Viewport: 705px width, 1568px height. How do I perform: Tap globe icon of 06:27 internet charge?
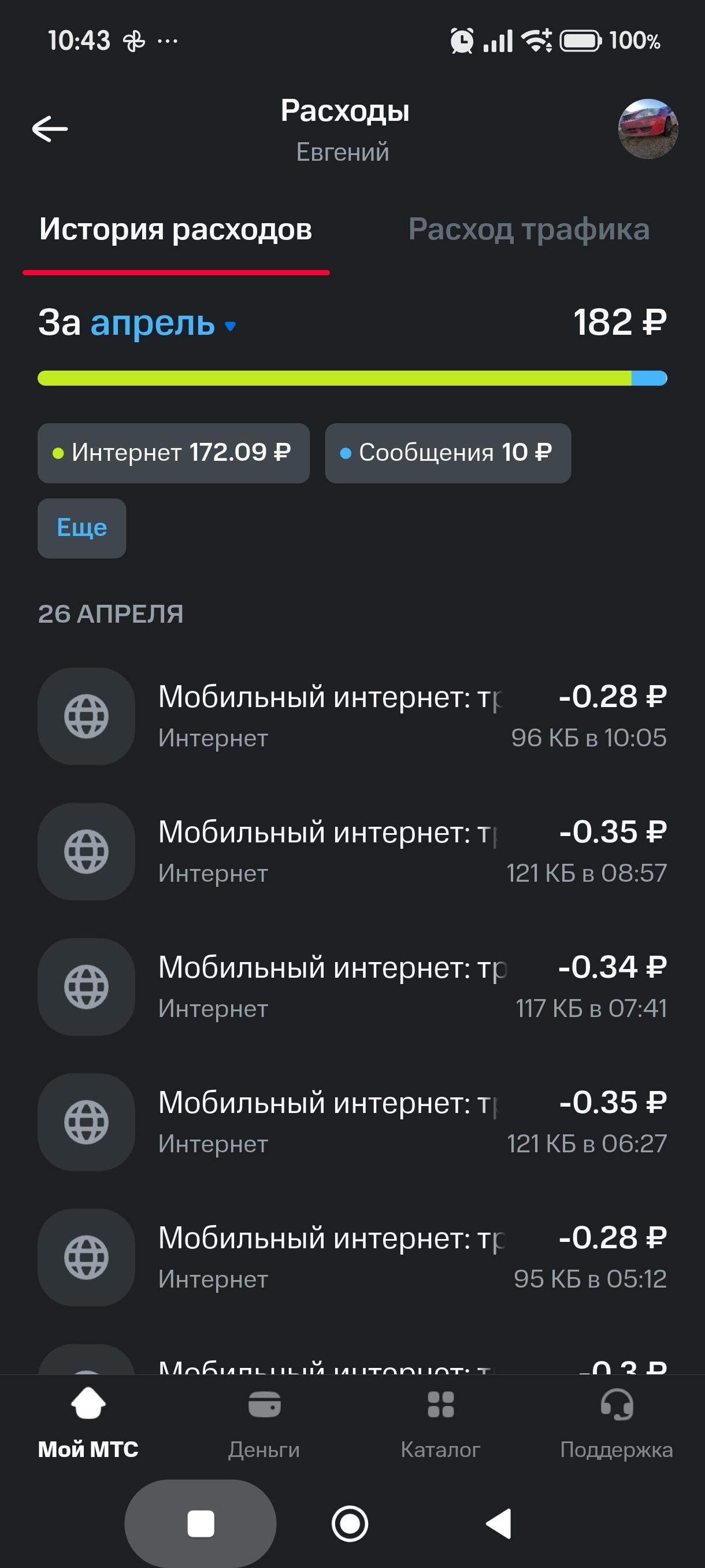(x=86, y=1122)
